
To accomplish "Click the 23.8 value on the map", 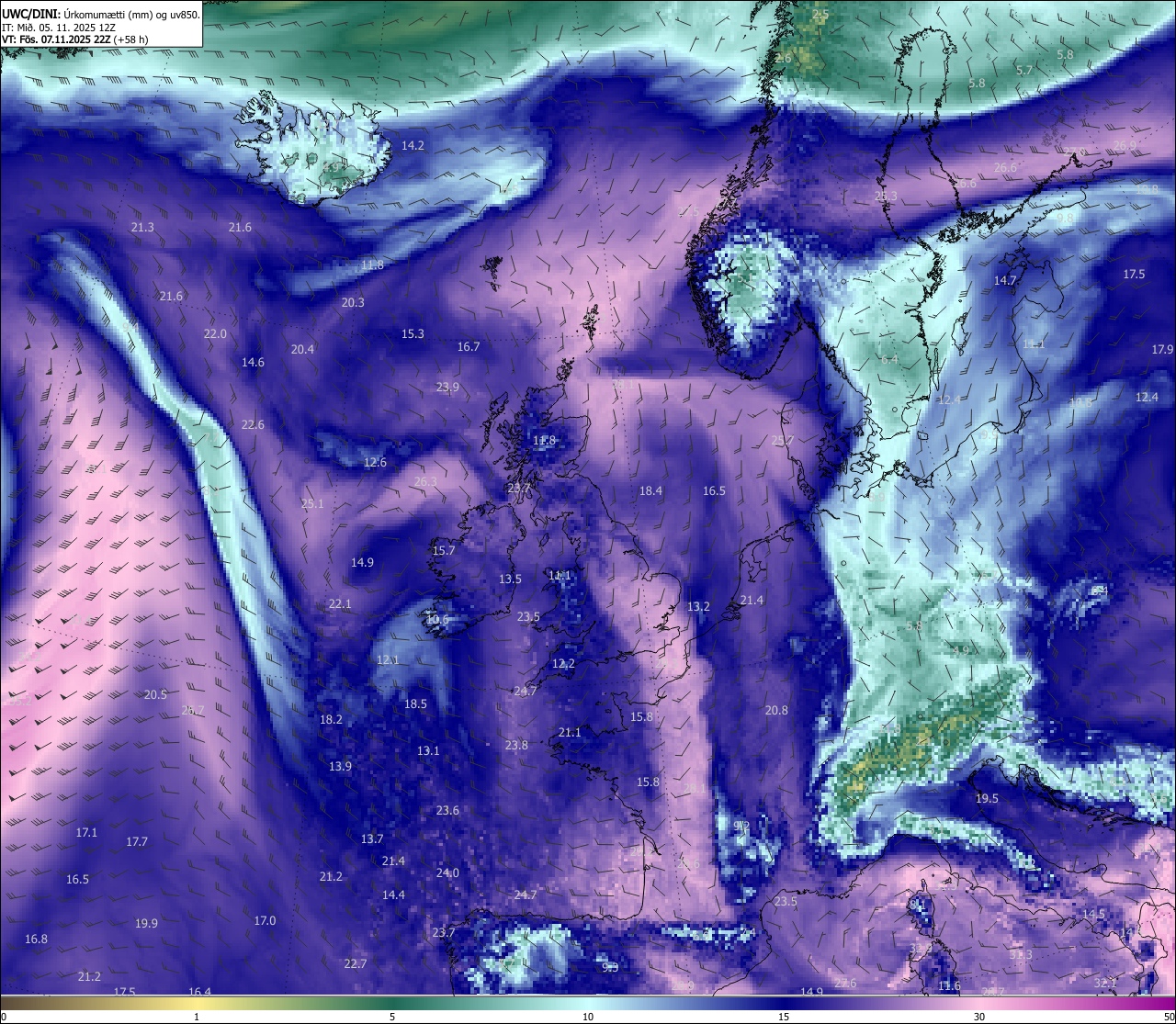I will coord(516,745).
